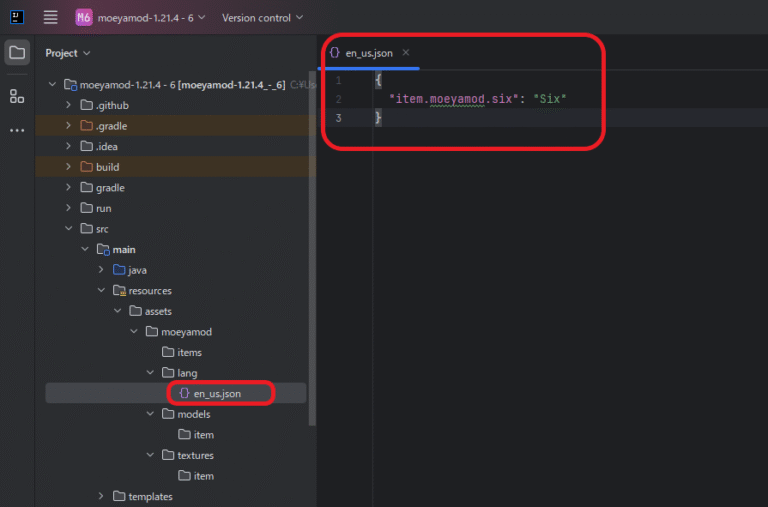Open the Project view dropdown

coord(68,53)
